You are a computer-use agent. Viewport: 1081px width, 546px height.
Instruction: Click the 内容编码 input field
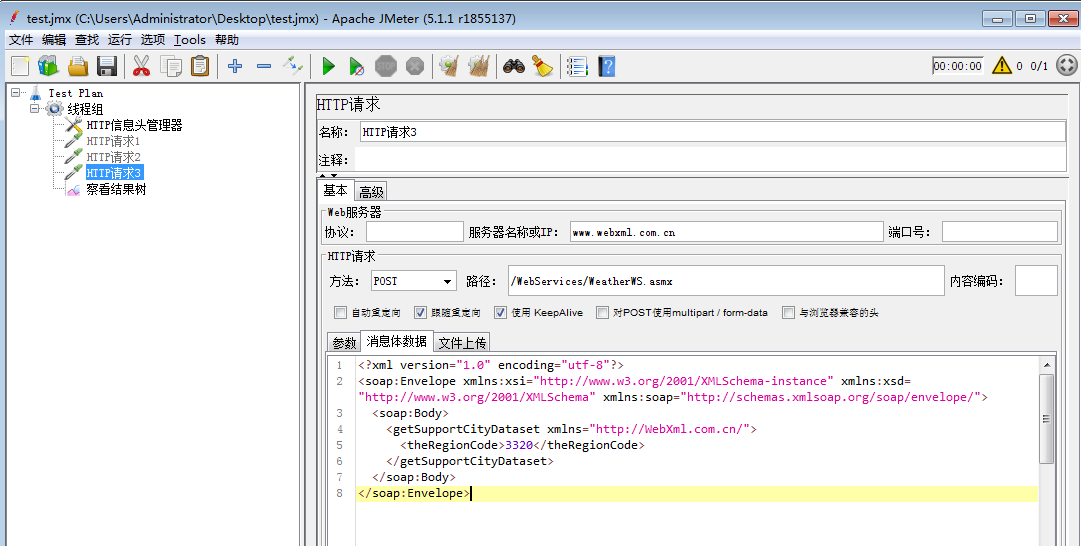[1035, 281]
